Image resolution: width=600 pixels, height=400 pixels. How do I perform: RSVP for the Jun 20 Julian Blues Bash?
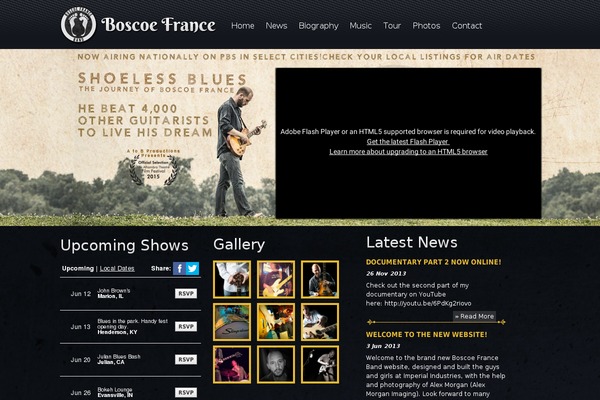click(x=186, y=359)
